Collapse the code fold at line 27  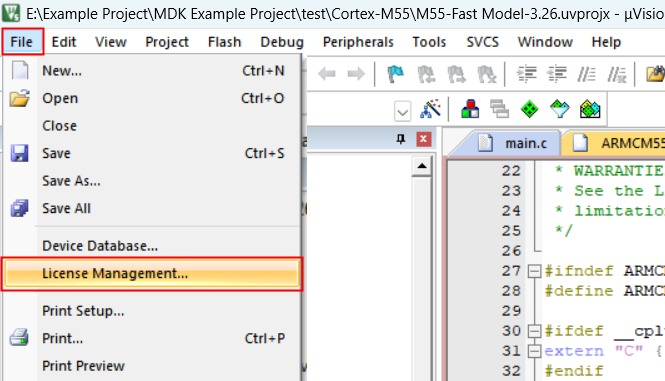click(x=534, y=271)
